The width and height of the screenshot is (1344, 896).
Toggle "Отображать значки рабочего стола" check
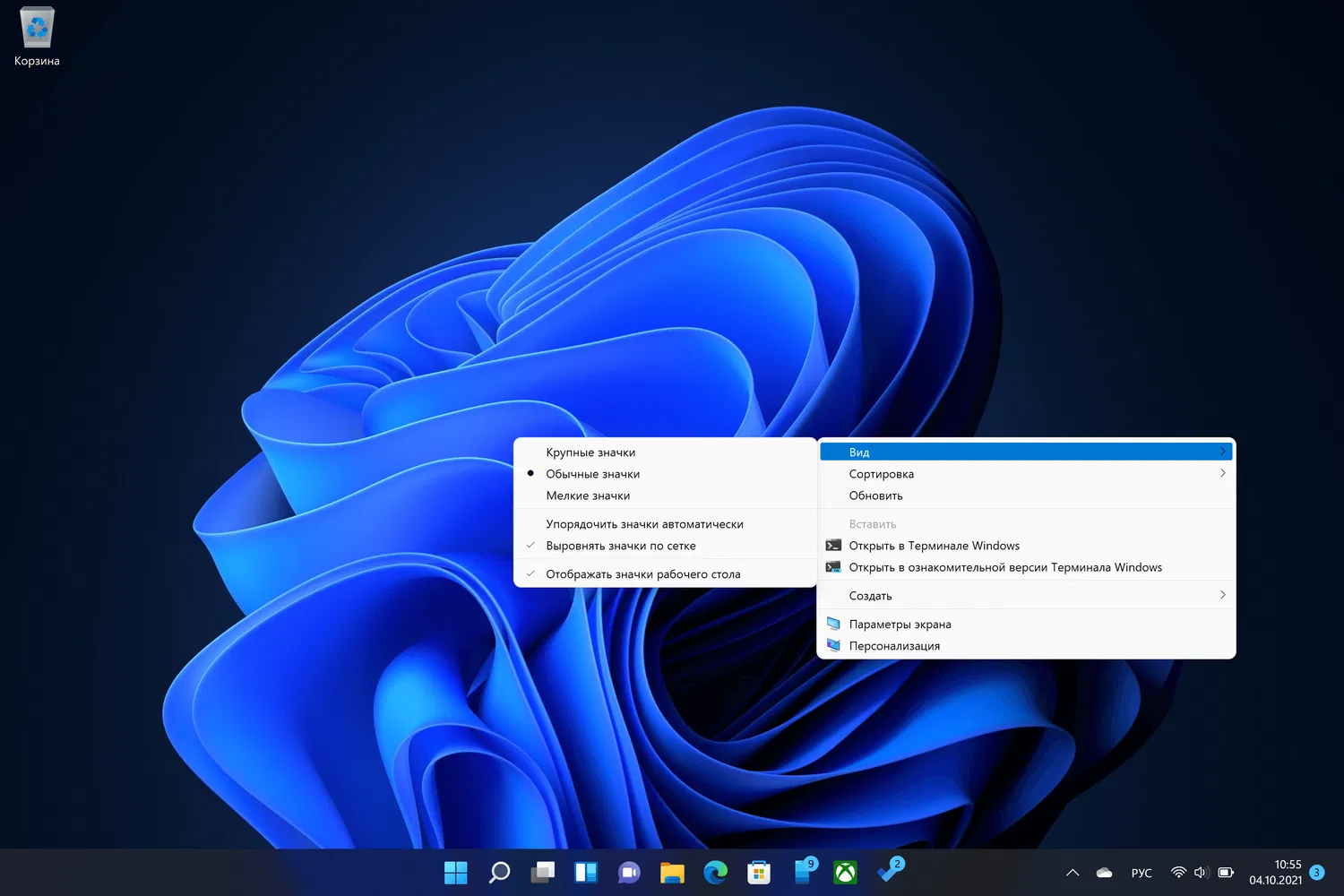642,574
